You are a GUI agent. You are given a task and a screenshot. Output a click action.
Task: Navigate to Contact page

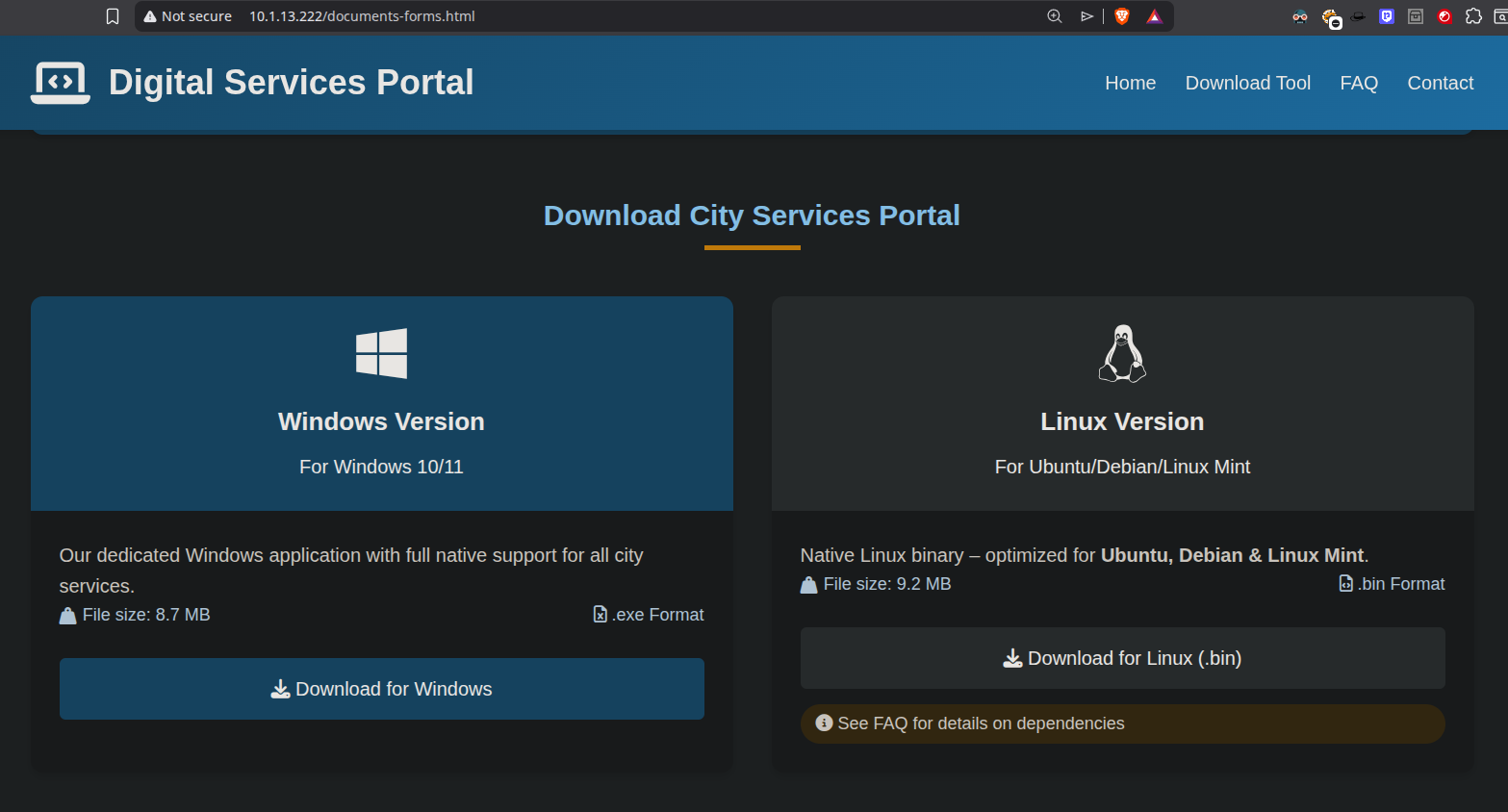pos(1440,83)
